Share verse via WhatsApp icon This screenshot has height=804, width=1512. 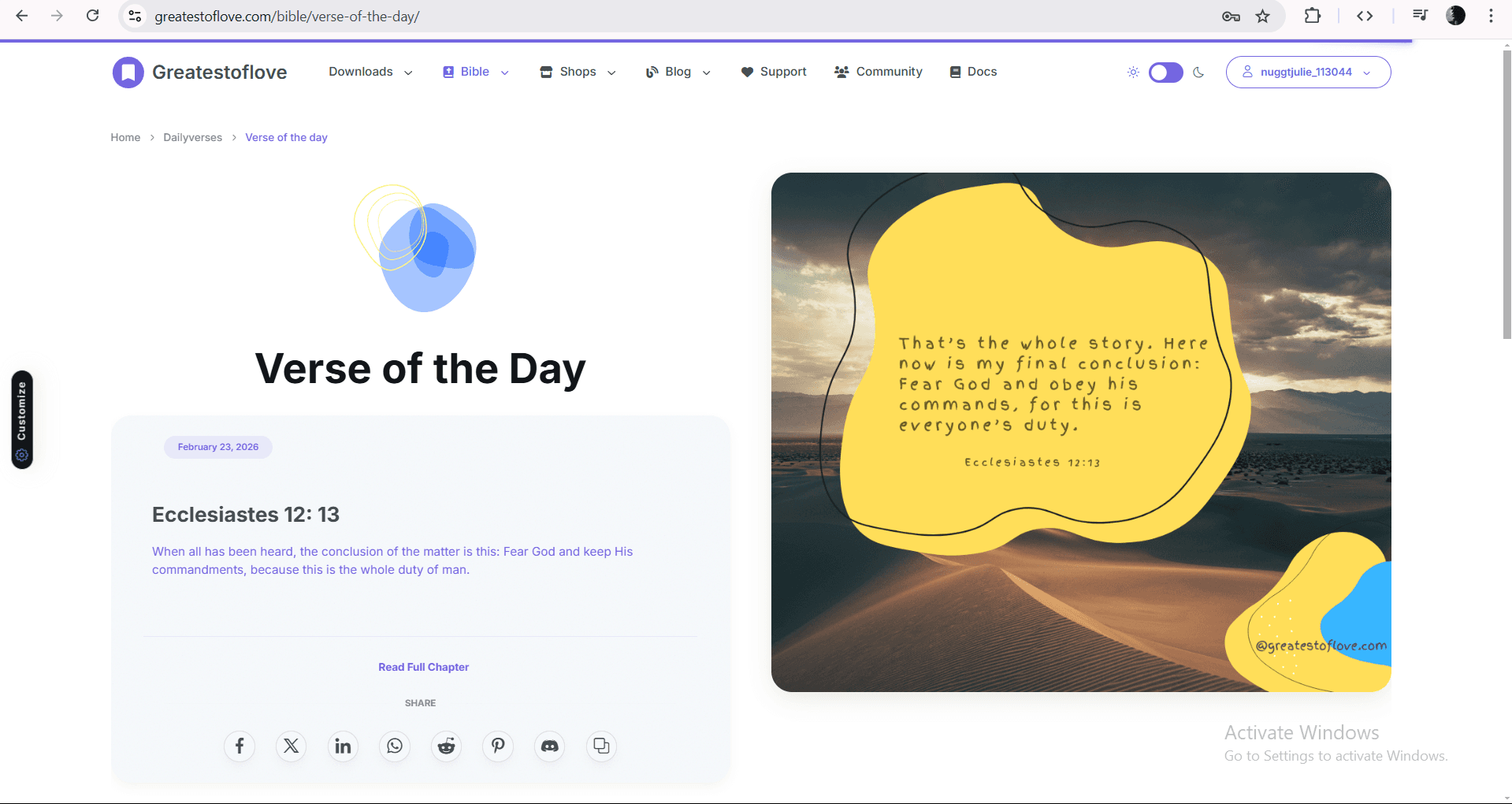395,746
